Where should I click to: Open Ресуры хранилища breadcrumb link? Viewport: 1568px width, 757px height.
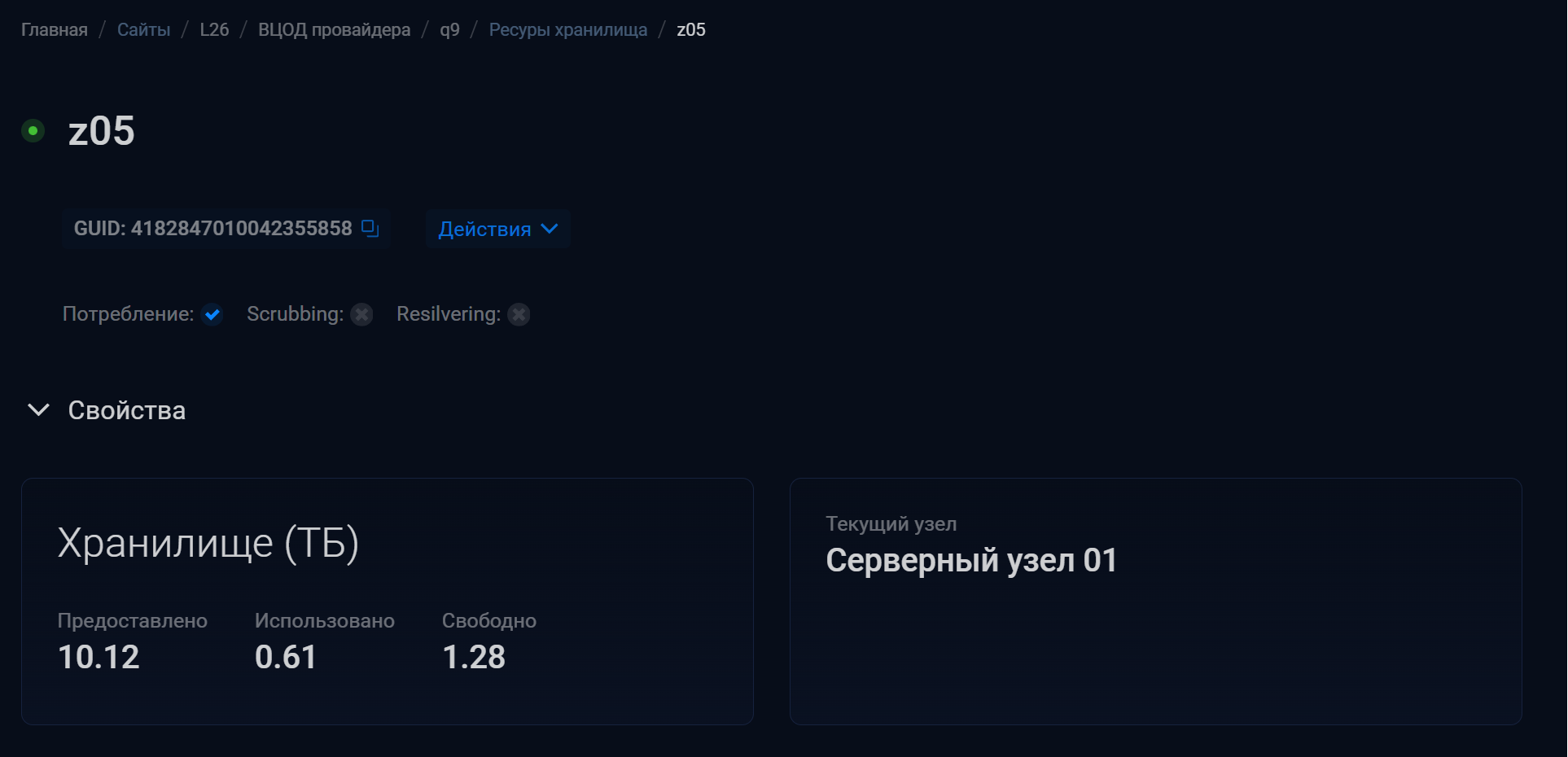(568, 30)
